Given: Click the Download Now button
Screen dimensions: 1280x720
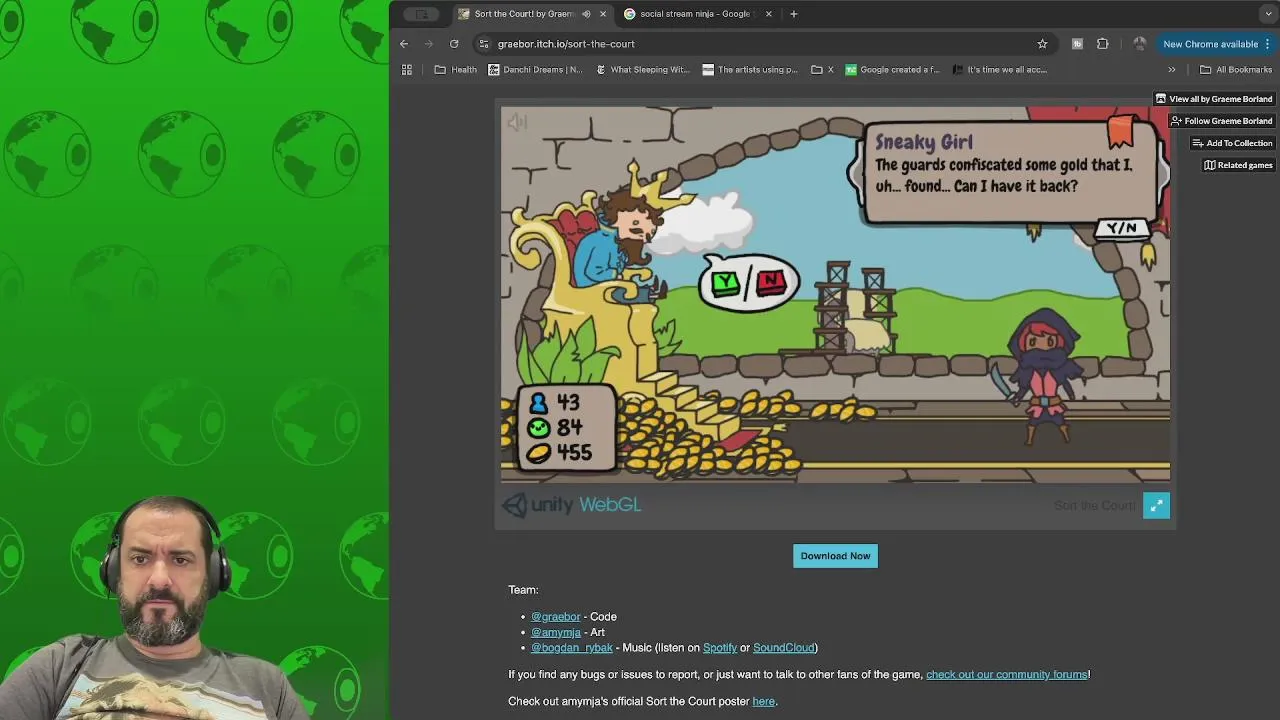Looking at the screenshot, I should (x=835, y=556).
